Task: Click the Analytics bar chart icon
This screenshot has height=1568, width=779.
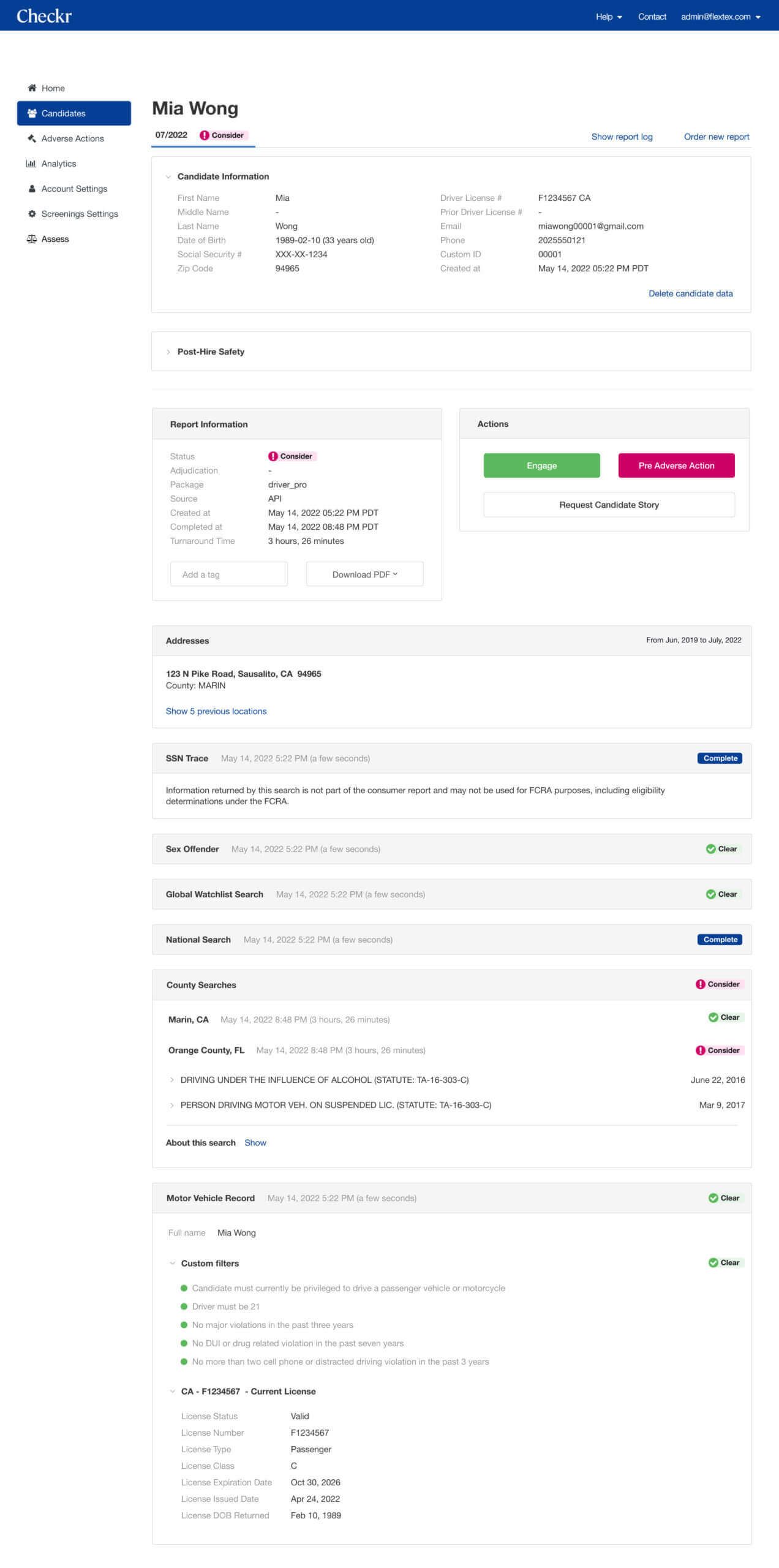Action: [x=31, y=164]
